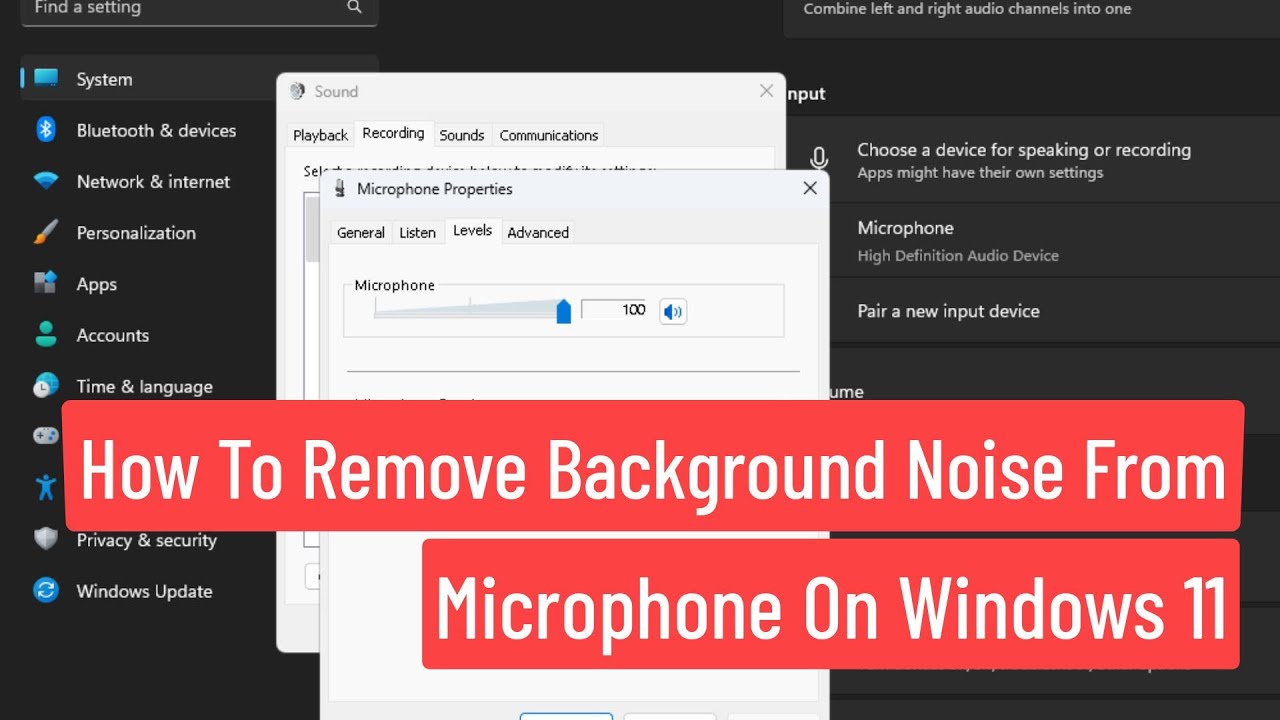Open Windows Update settings
The image size is (1280, 720).
pyautogui.click(x=145, y=591)
